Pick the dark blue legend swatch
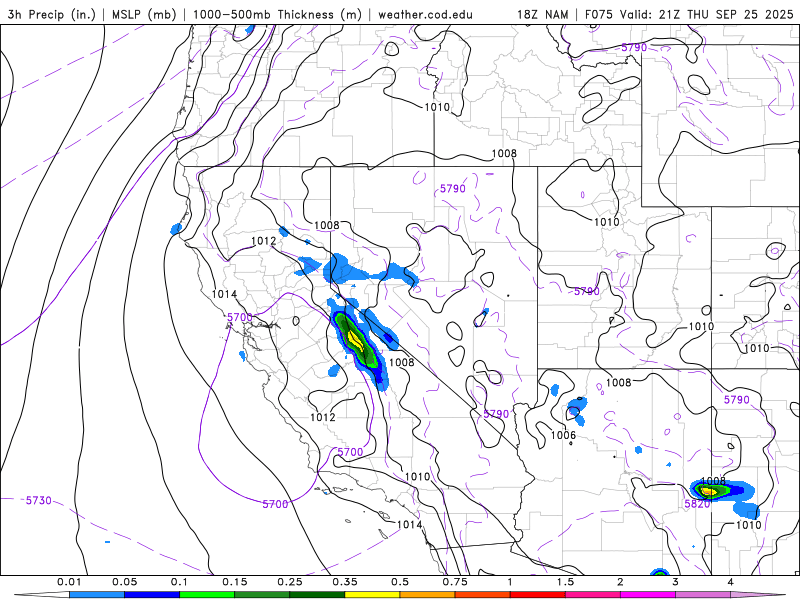The image size is (800, 600). (x=152, y=595)
